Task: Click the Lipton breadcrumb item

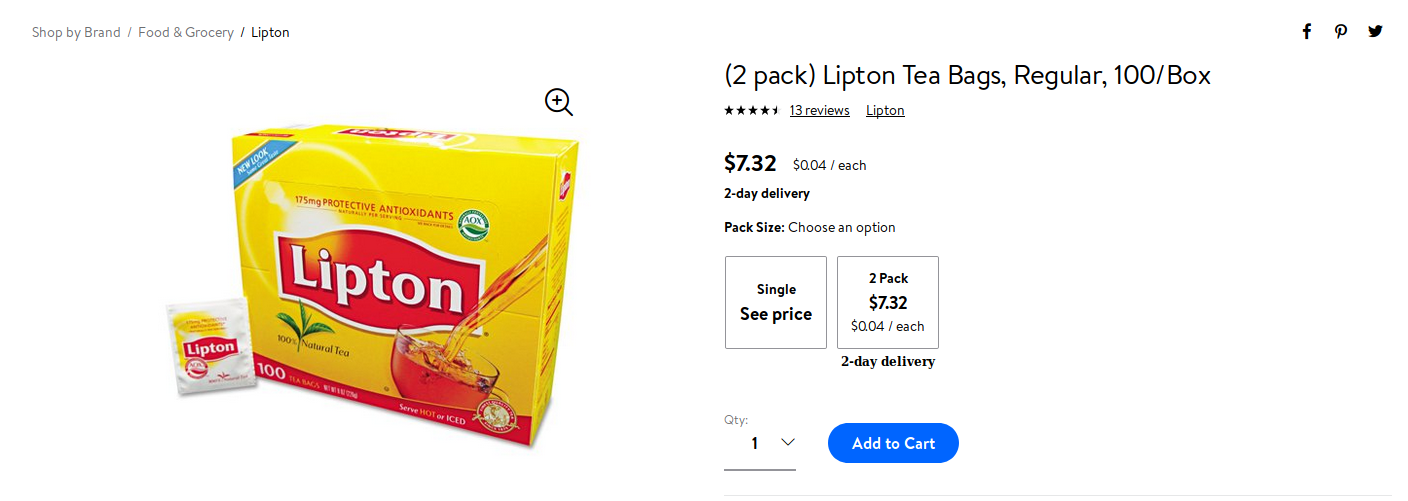Action: (270, 32)
